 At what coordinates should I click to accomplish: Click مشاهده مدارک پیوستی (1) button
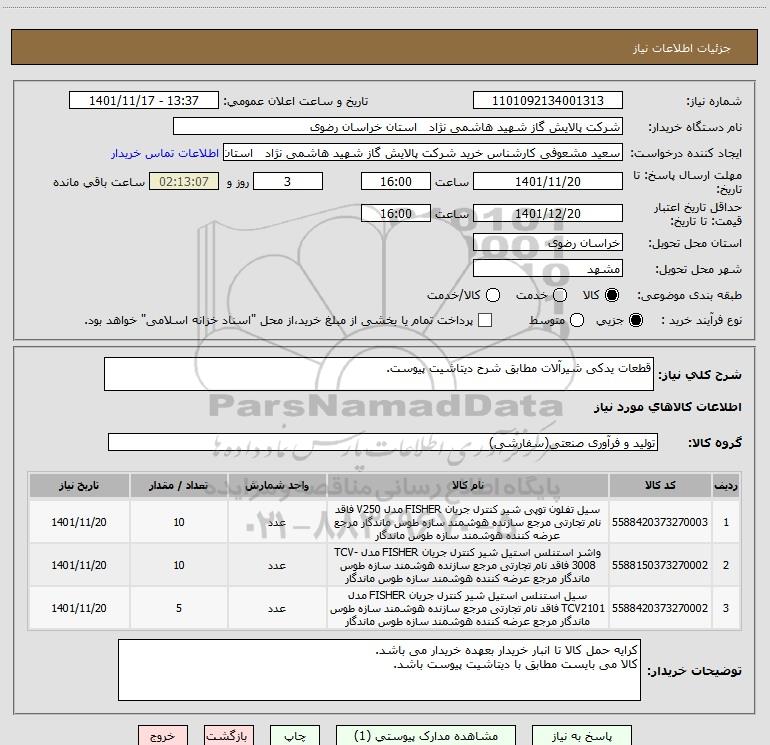[x=426, y=736]
